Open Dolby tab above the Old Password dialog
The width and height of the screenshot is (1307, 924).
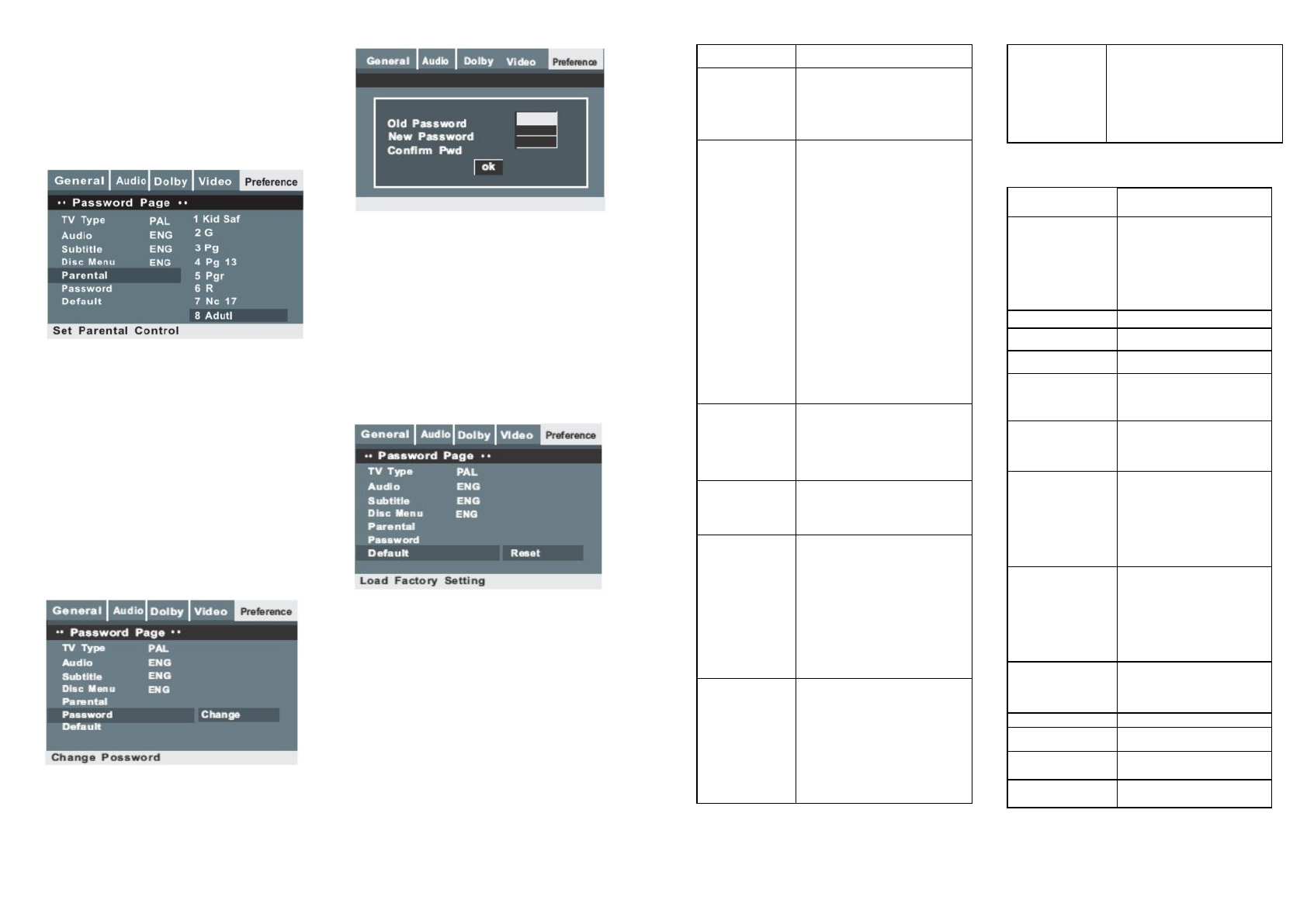point(478,61)
